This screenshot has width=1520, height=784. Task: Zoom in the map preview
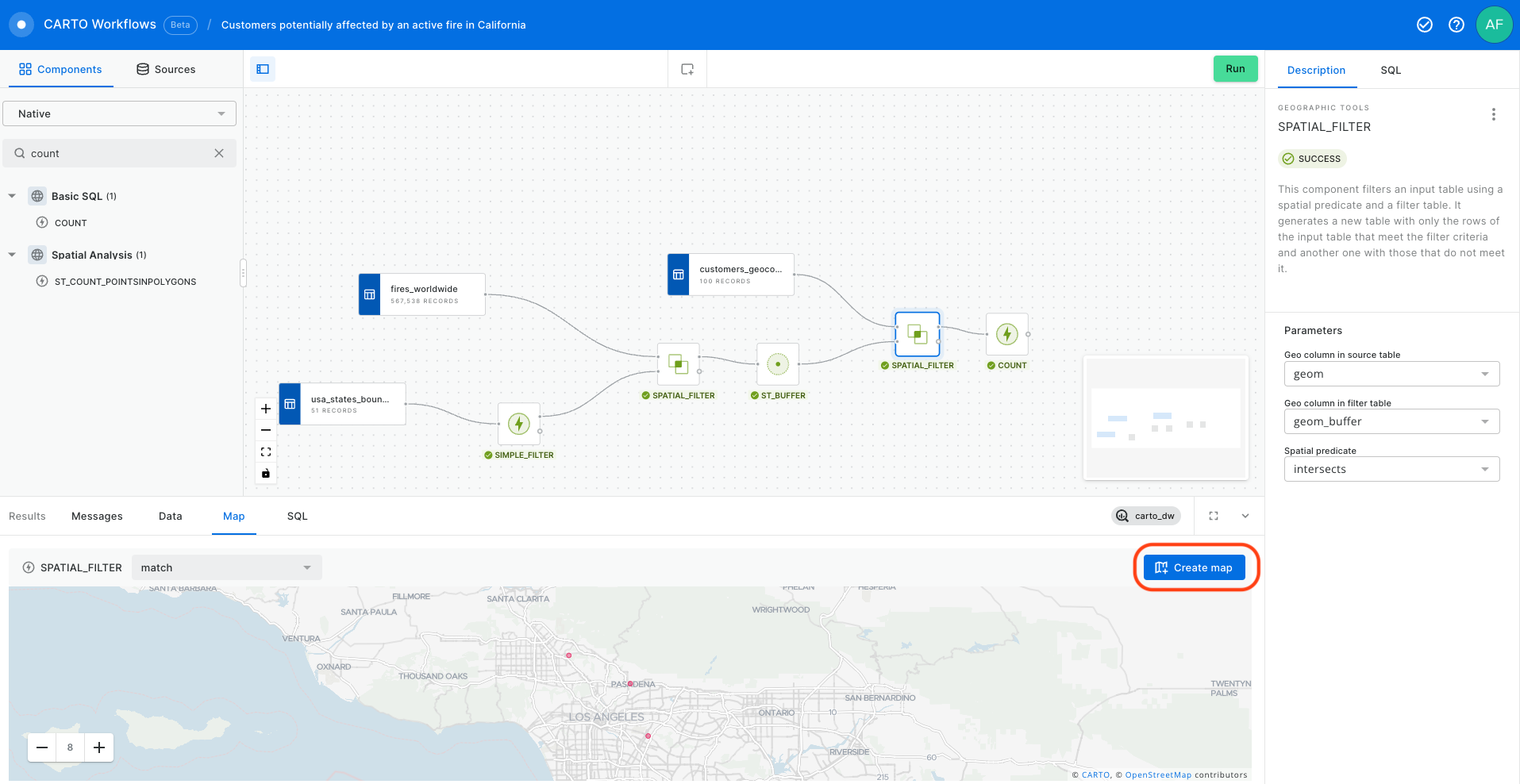tap(99, 747)
